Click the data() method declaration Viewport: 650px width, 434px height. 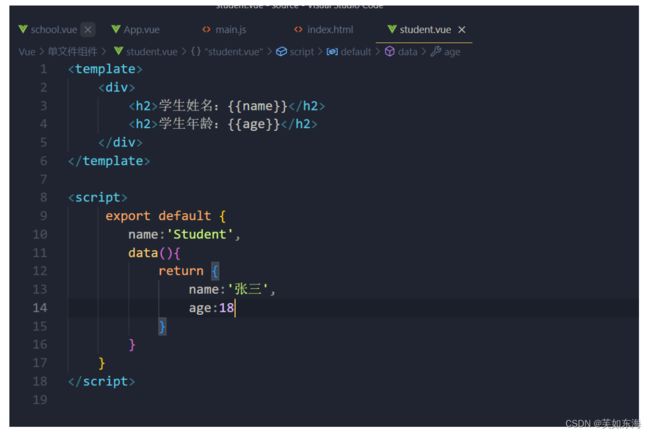coord(154,253)
